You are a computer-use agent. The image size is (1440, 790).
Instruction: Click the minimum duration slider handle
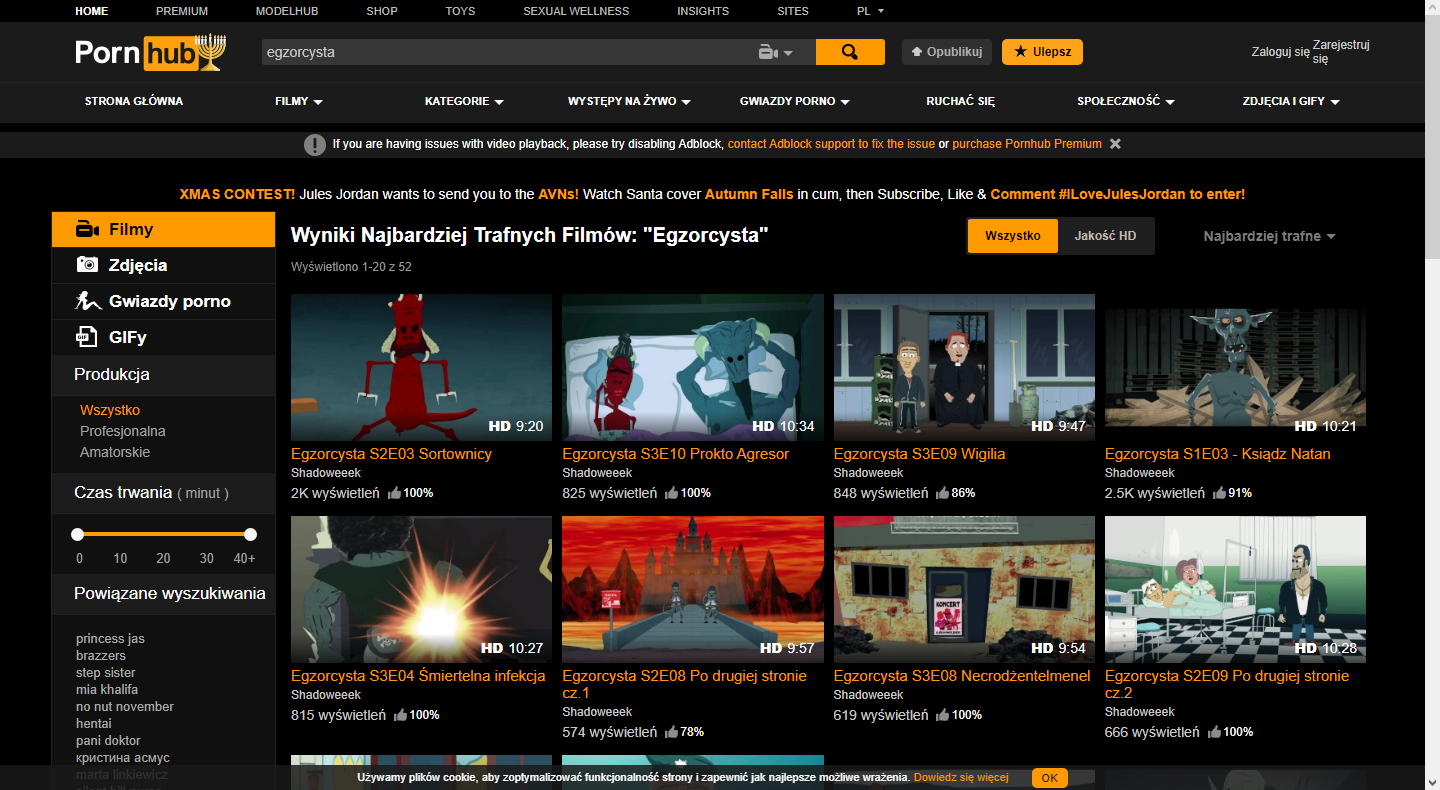point(78,534)
